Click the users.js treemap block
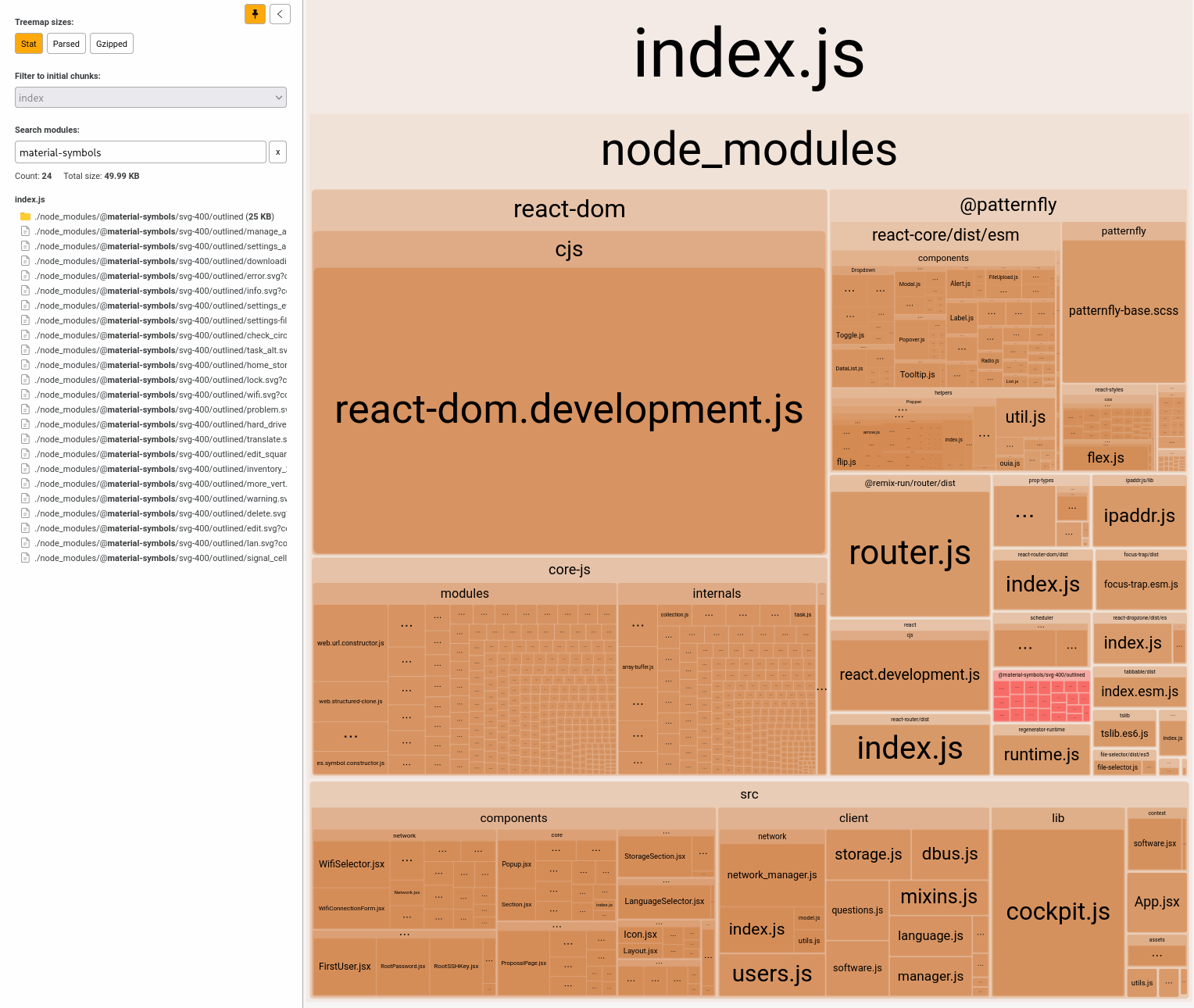 click(x=772, y=974)
